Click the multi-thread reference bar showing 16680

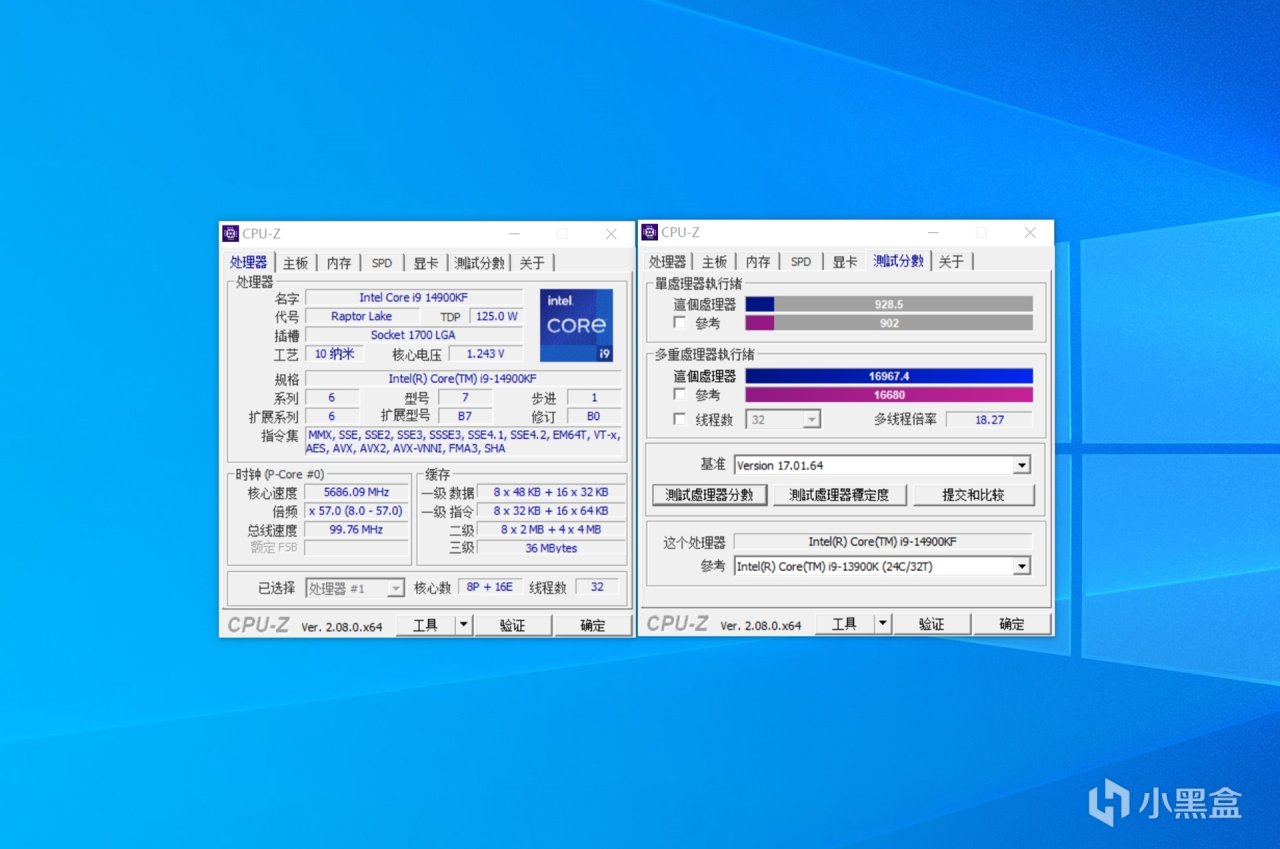click(889, 395)
